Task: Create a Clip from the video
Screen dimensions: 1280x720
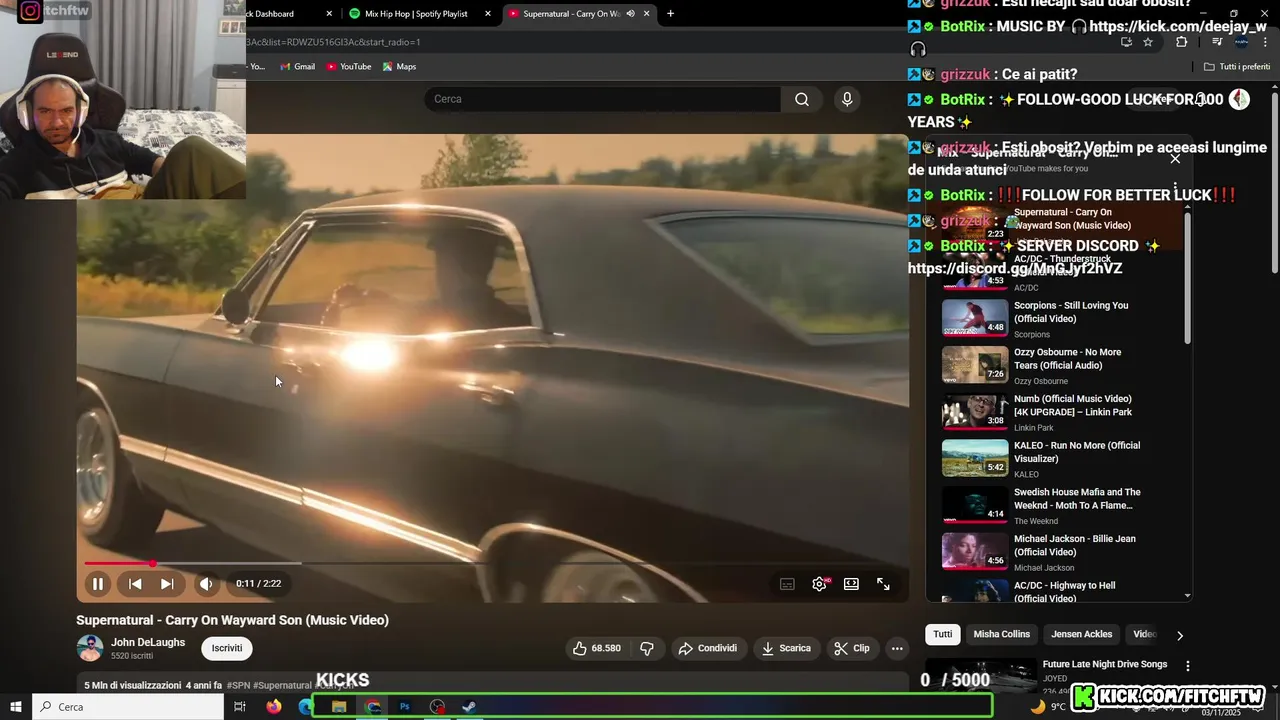Action: click(x=852, y=648)
